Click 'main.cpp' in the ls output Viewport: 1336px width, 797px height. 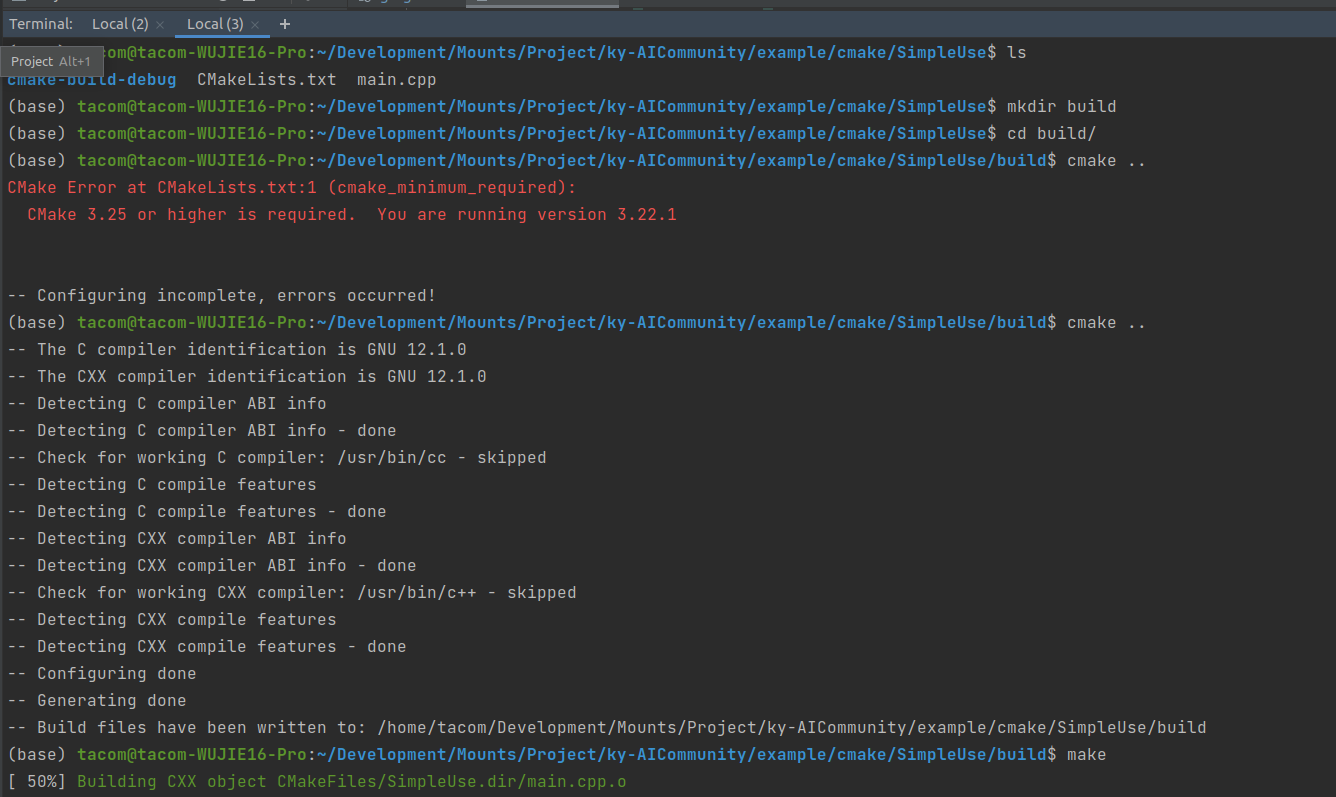click(396, 79)
